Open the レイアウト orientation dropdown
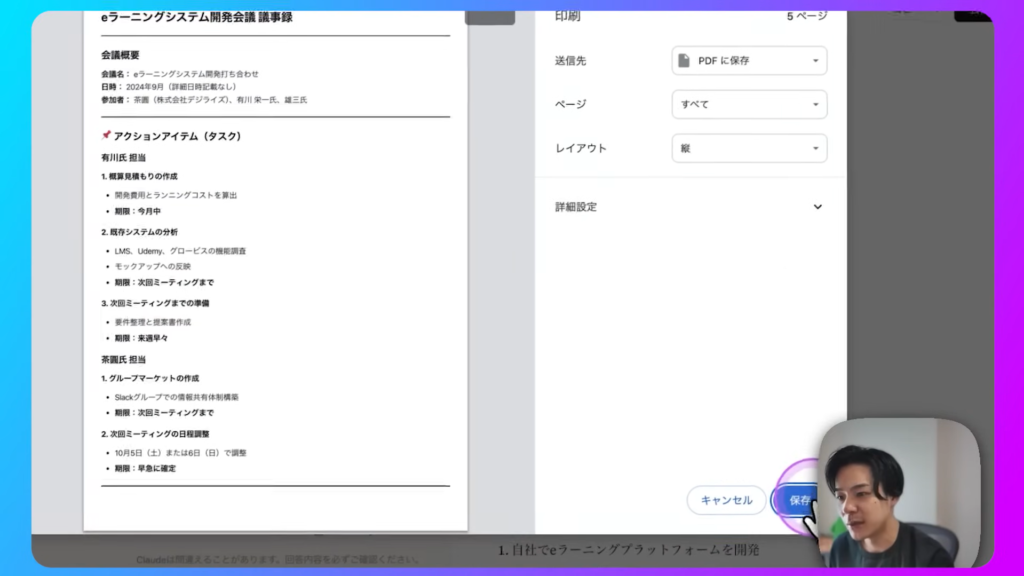Image resolution: width=1024 pixels, height=576 pixels. (749, 148)
